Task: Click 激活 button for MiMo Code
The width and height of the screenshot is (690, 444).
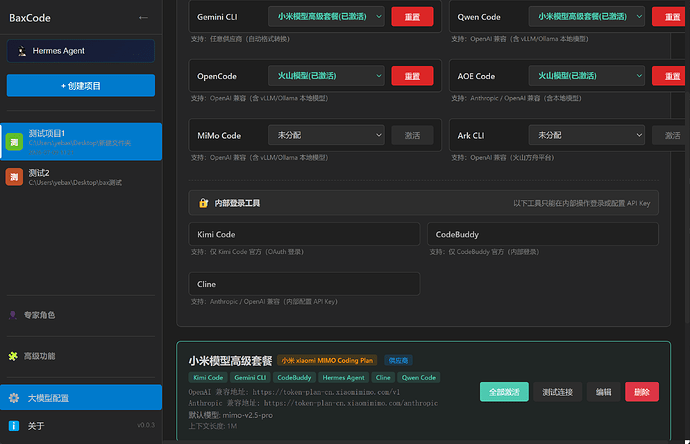Action: coord(412,135)
